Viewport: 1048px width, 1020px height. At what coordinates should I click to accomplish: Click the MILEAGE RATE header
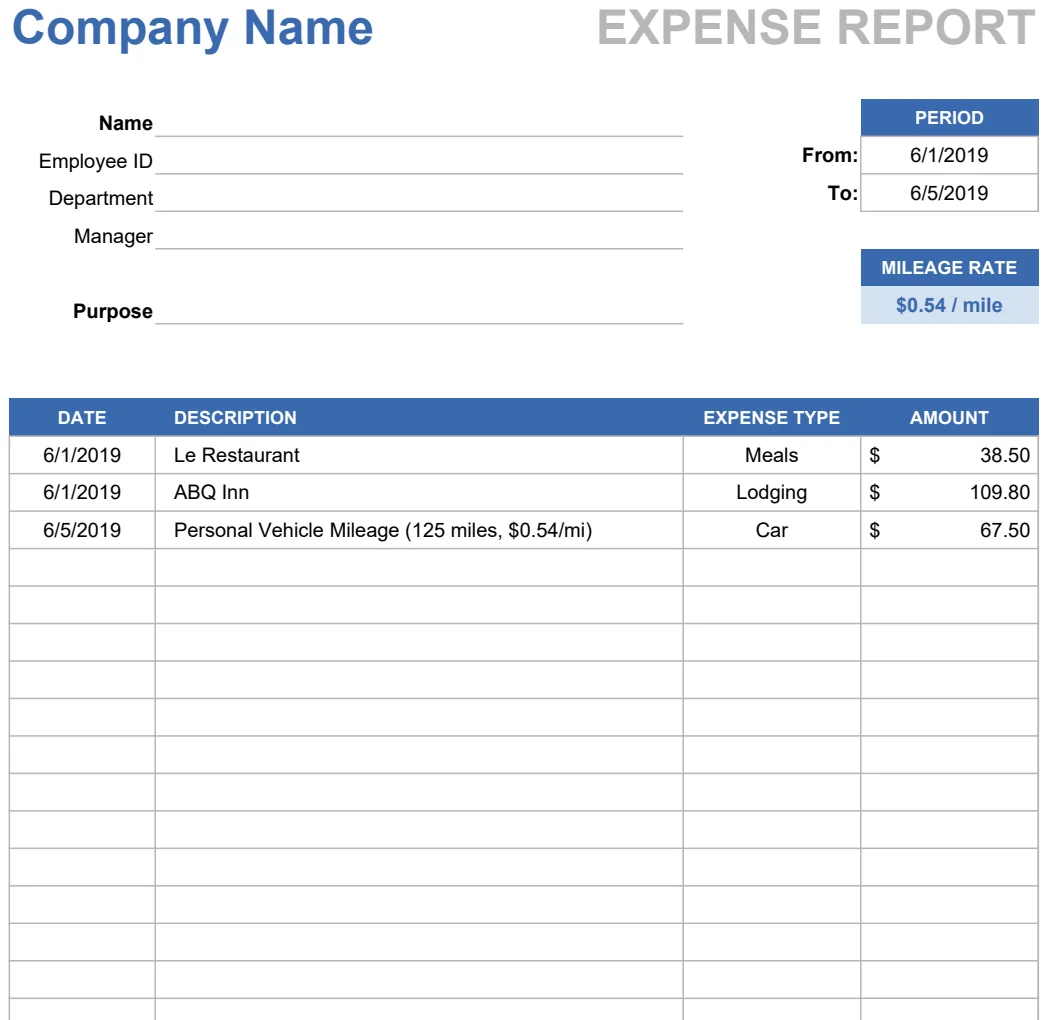click(949, 267)
